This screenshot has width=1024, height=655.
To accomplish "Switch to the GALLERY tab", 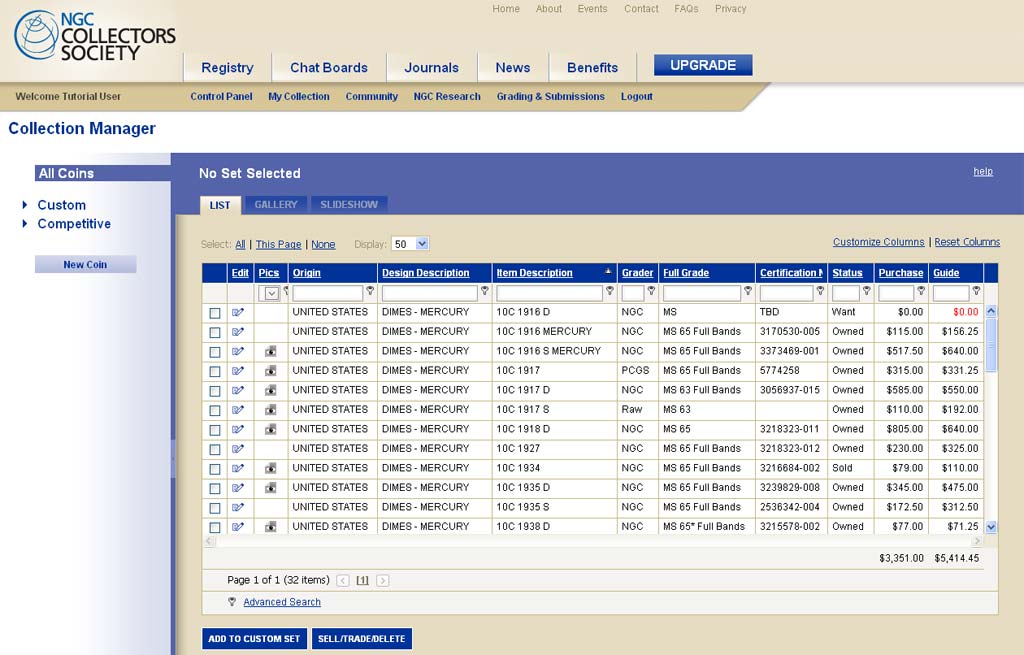I will tap(276, 204).
